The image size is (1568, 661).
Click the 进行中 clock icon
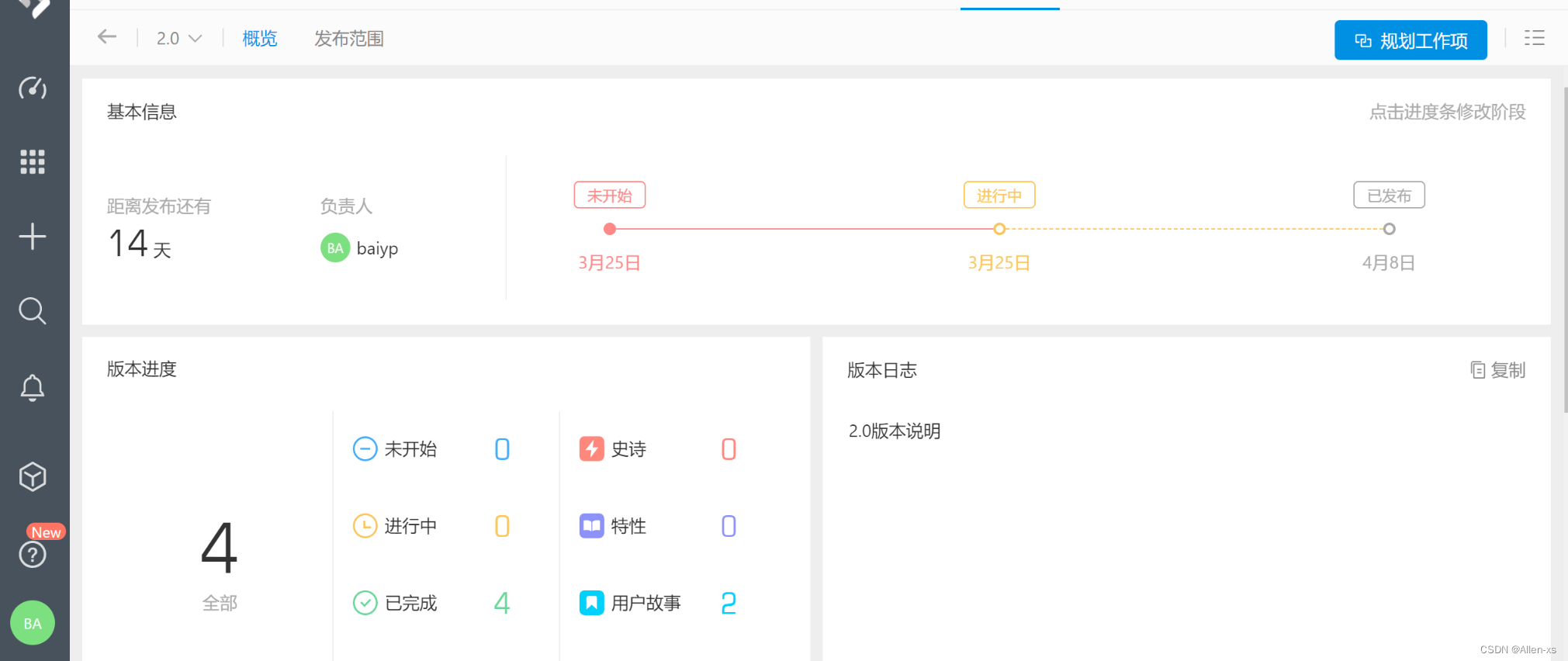(365, 526)
